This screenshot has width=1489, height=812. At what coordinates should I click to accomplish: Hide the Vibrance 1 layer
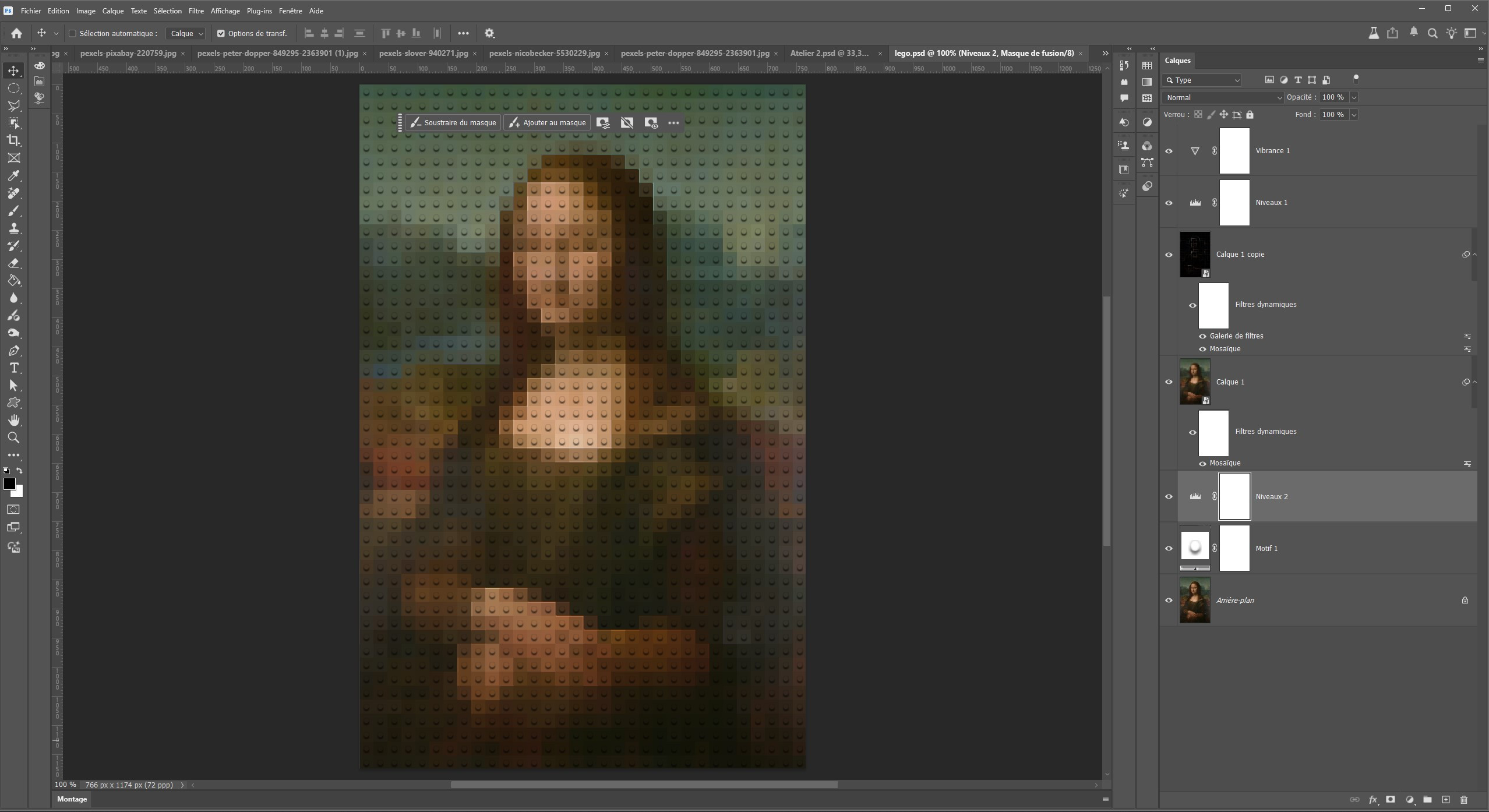1169,151
